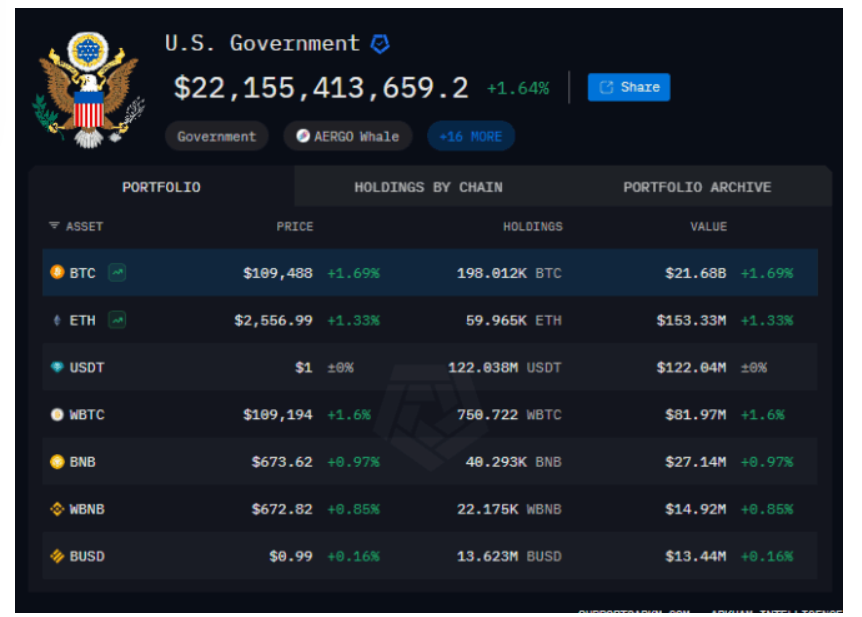Click the ETH coin icon
The width and height of the screenshot is (862, 617).
[x=57, y=320]
